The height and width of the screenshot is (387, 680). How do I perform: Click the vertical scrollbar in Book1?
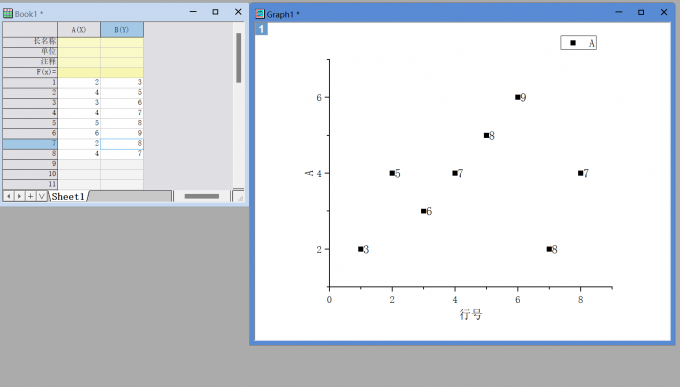point(239,58)
